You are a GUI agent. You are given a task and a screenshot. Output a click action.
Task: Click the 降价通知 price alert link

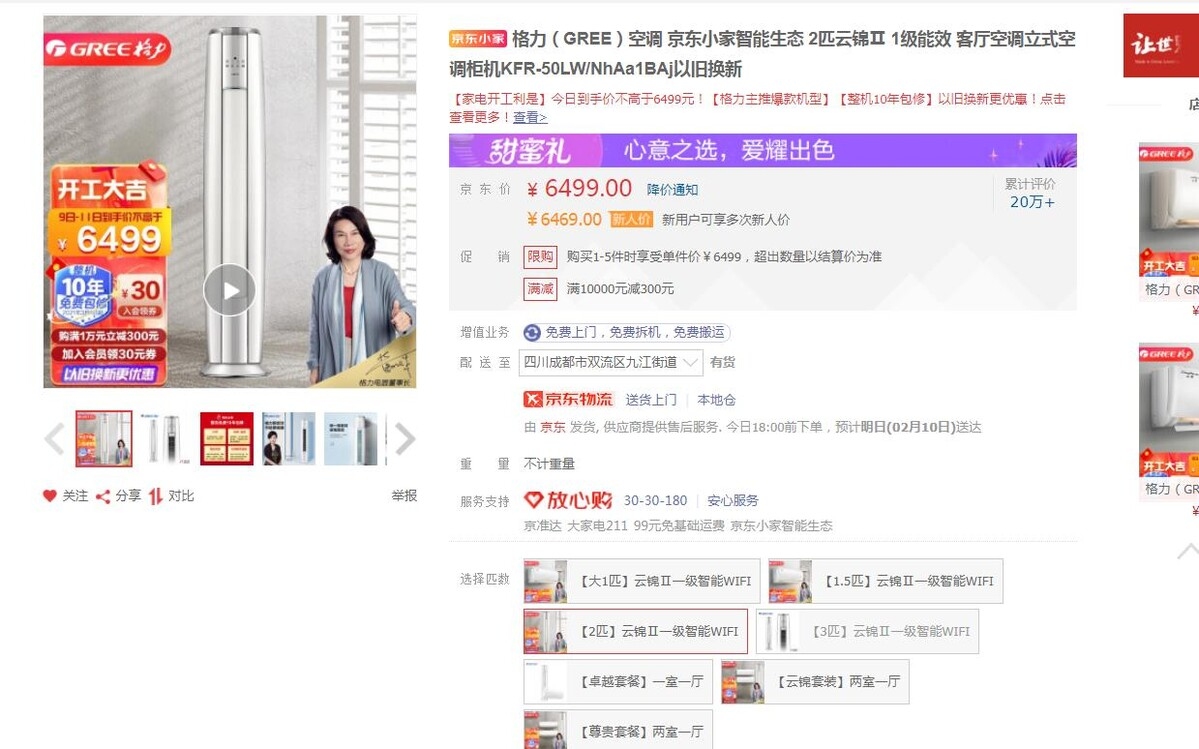672,190
